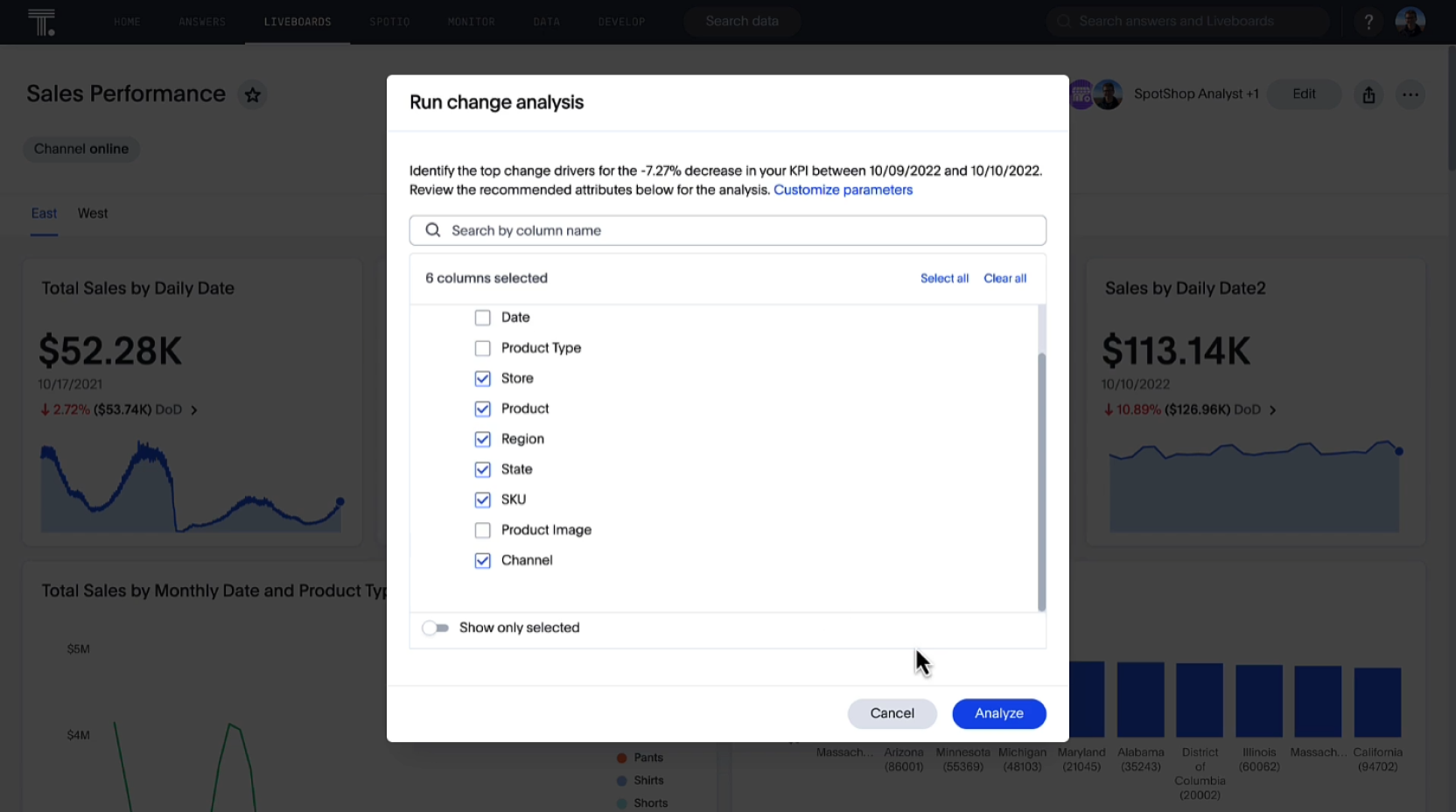This screenshot has height=812, width=1456.
Task: Star the Sales Performance liveboard
Action: (x=253, y=94)
